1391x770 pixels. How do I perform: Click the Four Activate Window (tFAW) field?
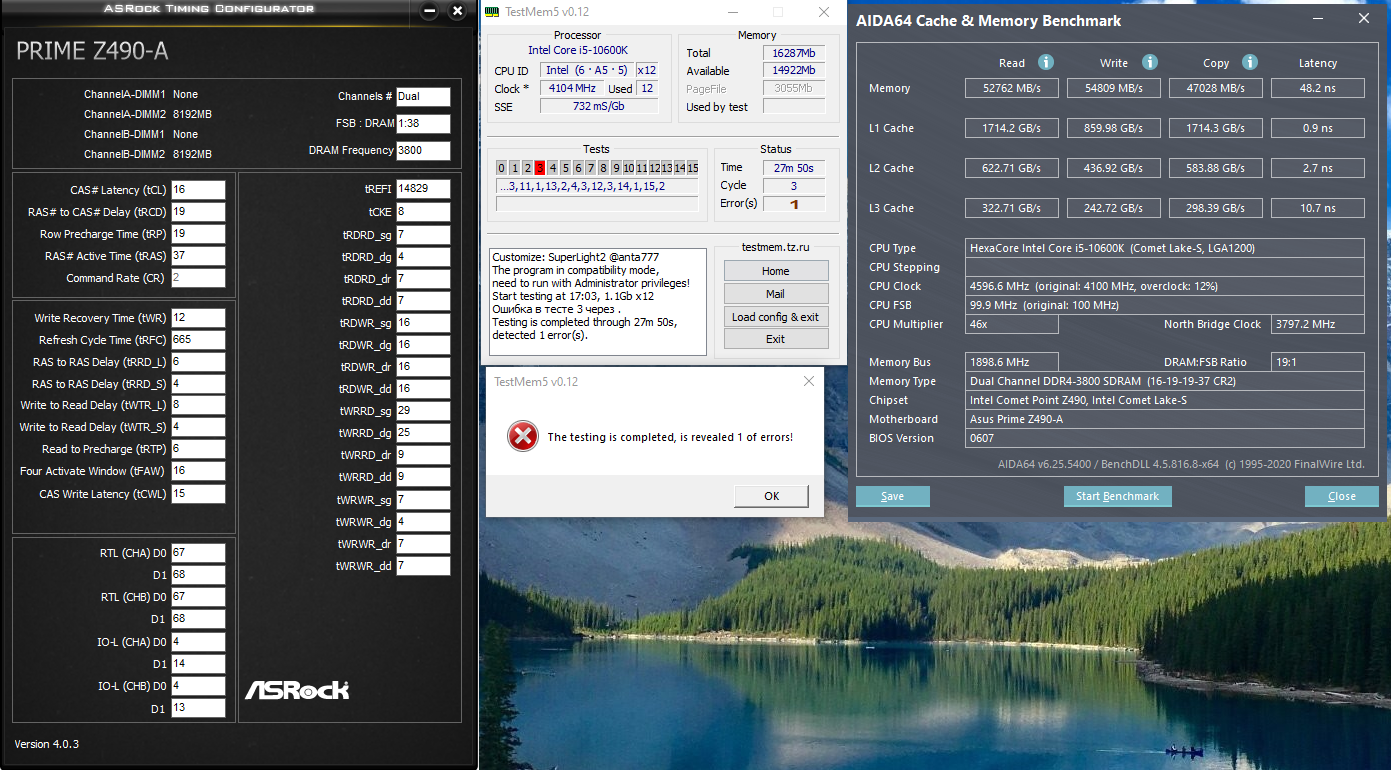point(198,471)
